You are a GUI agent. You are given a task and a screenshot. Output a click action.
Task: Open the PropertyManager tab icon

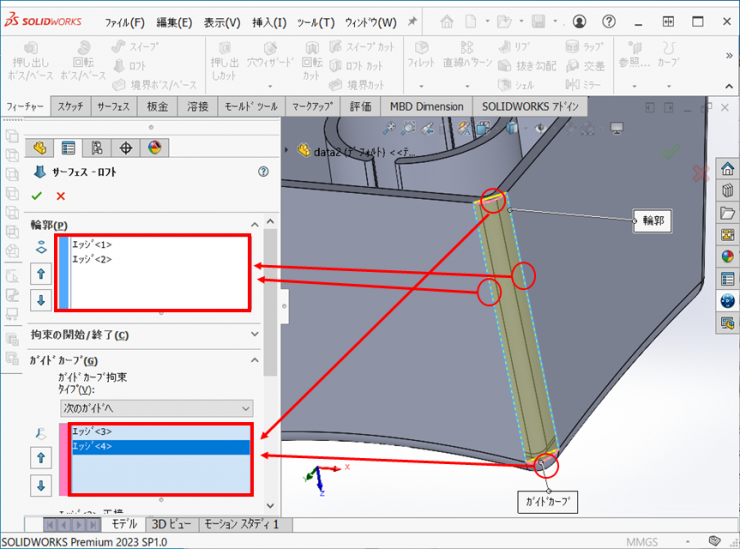click(x=69, y=148)
